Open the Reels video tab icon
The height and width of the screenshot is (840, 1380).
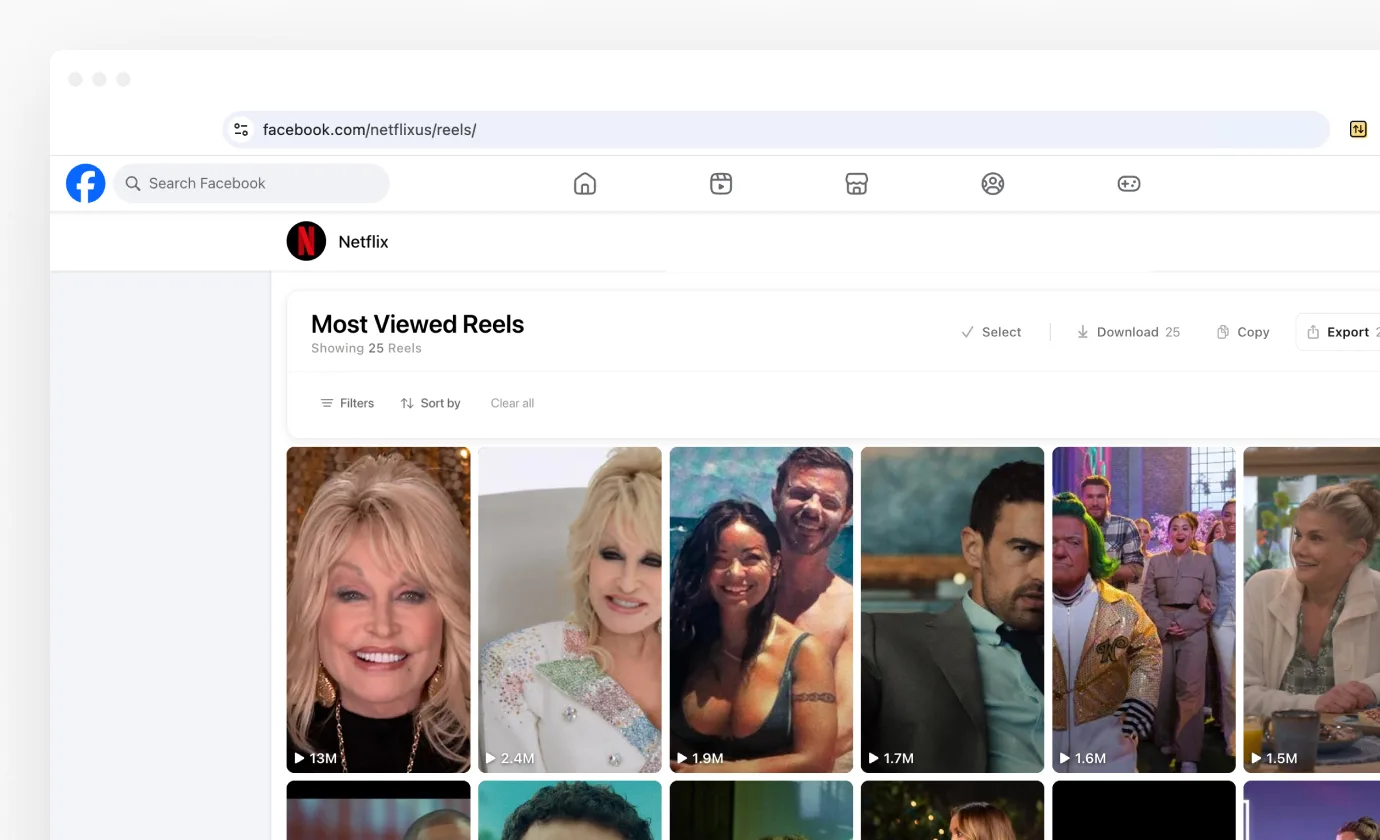pos(721,183)
